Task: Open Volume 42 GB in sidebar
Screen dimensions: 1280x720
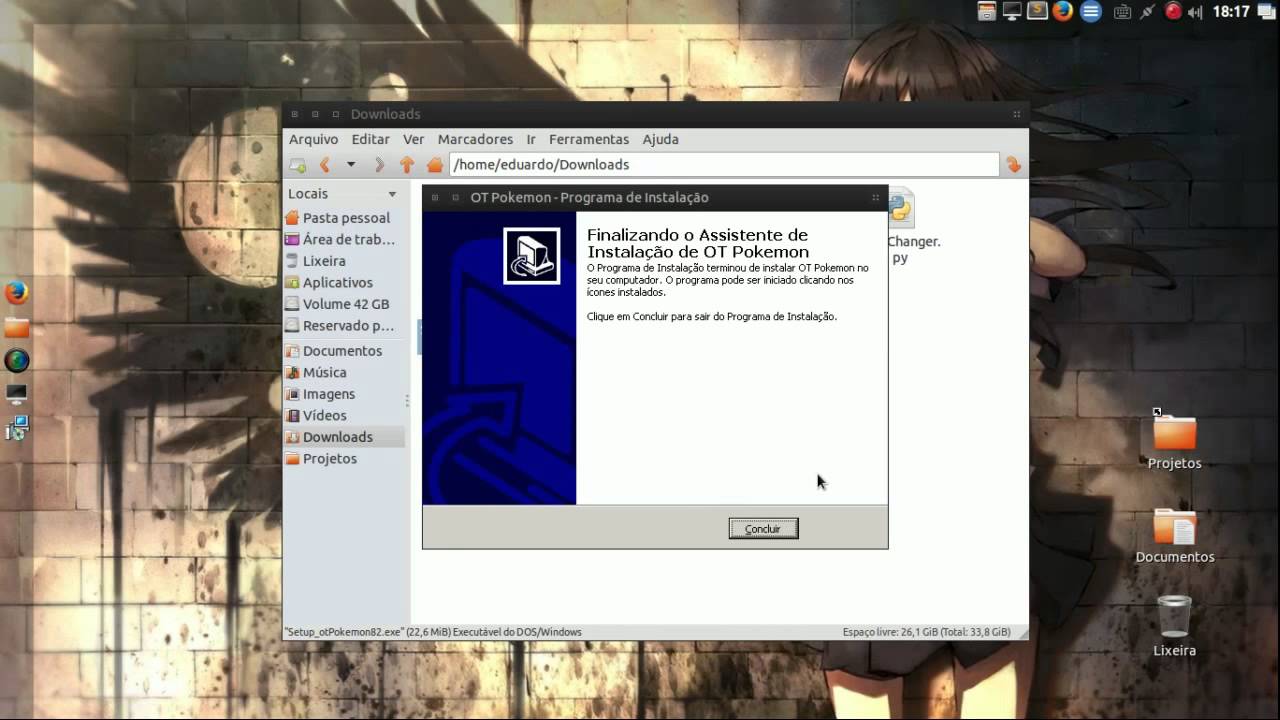Action: [x=344, y=304]
